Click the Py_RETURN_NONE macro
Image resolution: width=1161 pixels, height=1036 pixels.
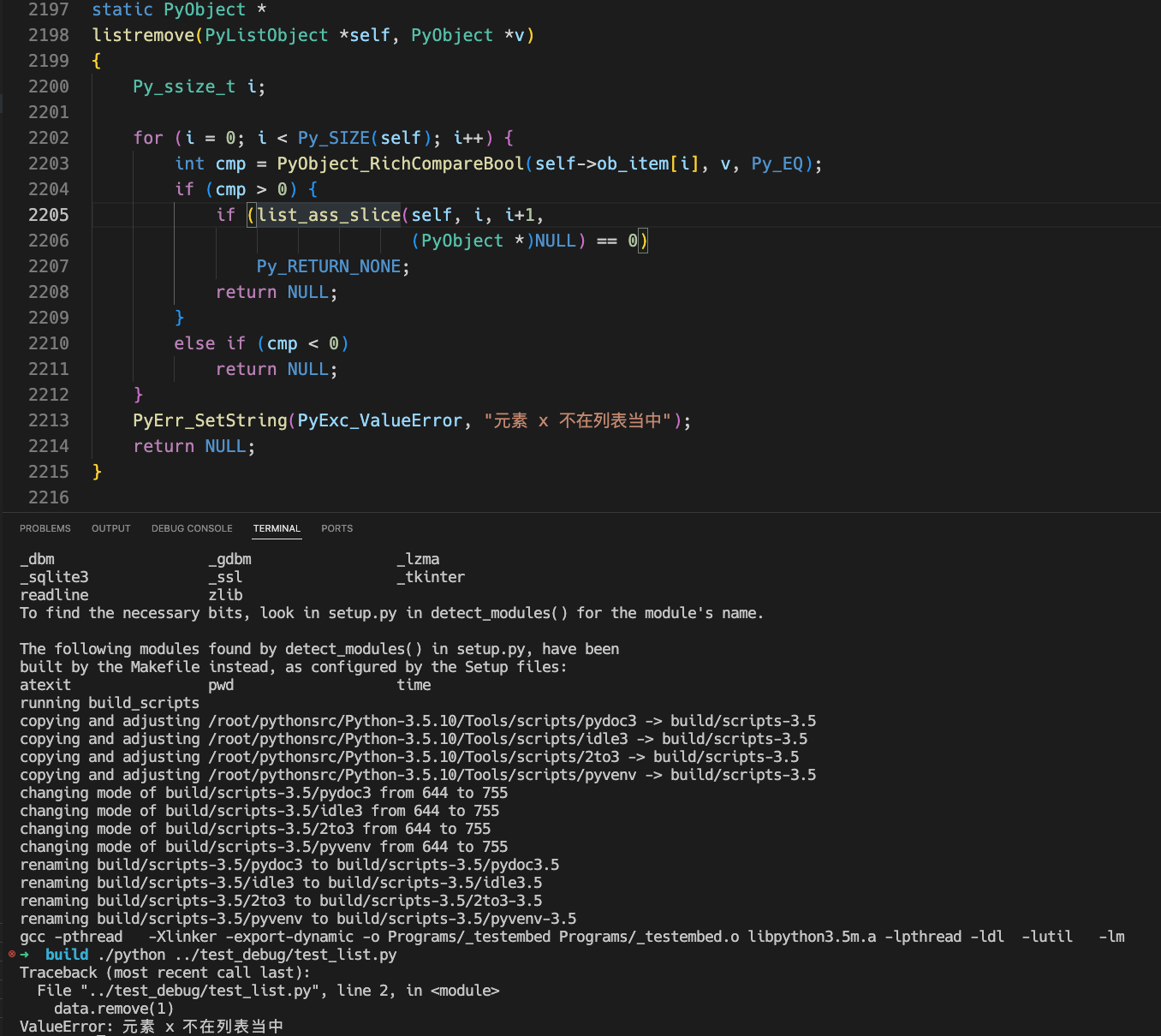[329, 266]
